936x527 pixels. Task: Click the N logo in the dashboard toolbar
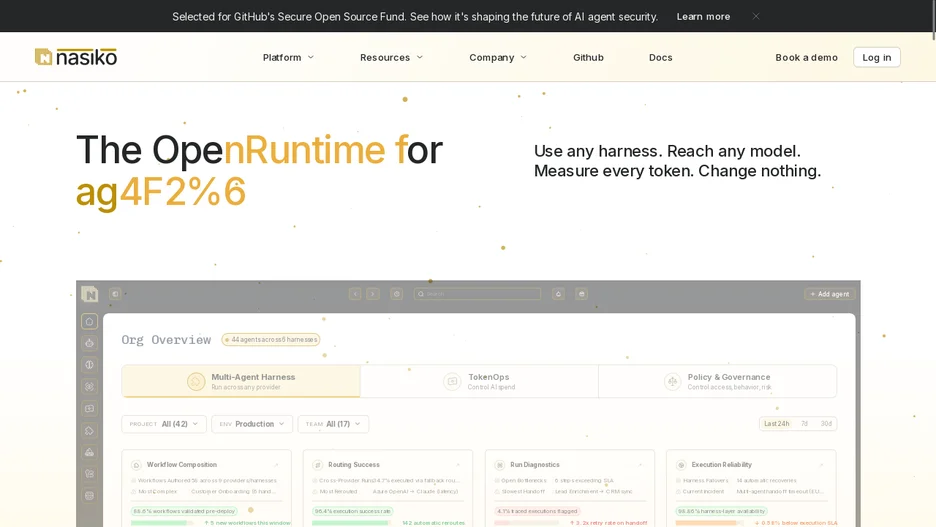pyautogui.click(x=90, y=294)
